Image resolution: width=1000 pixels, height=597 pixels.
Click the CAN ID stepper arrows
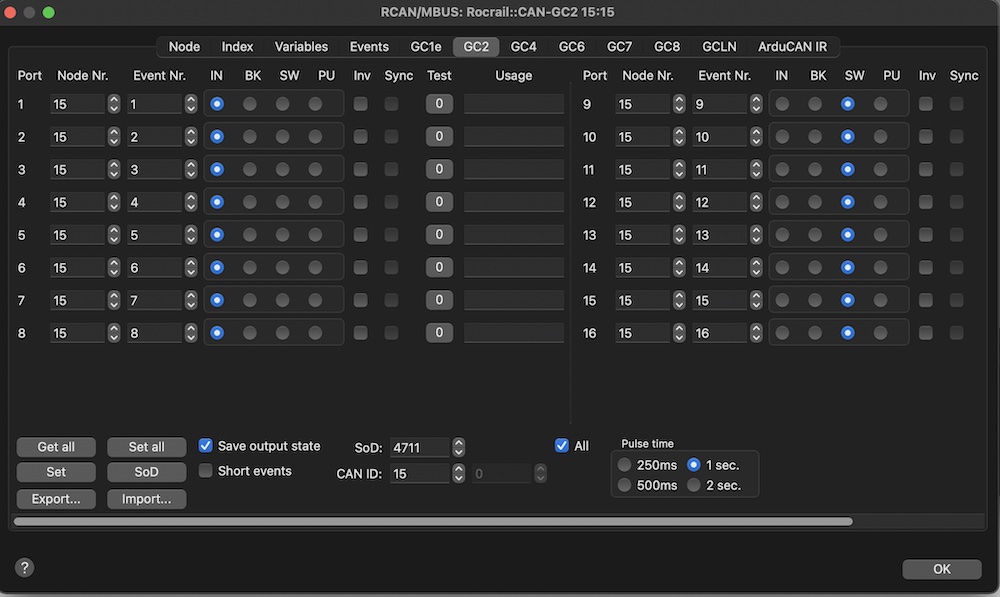pos(458,473)
